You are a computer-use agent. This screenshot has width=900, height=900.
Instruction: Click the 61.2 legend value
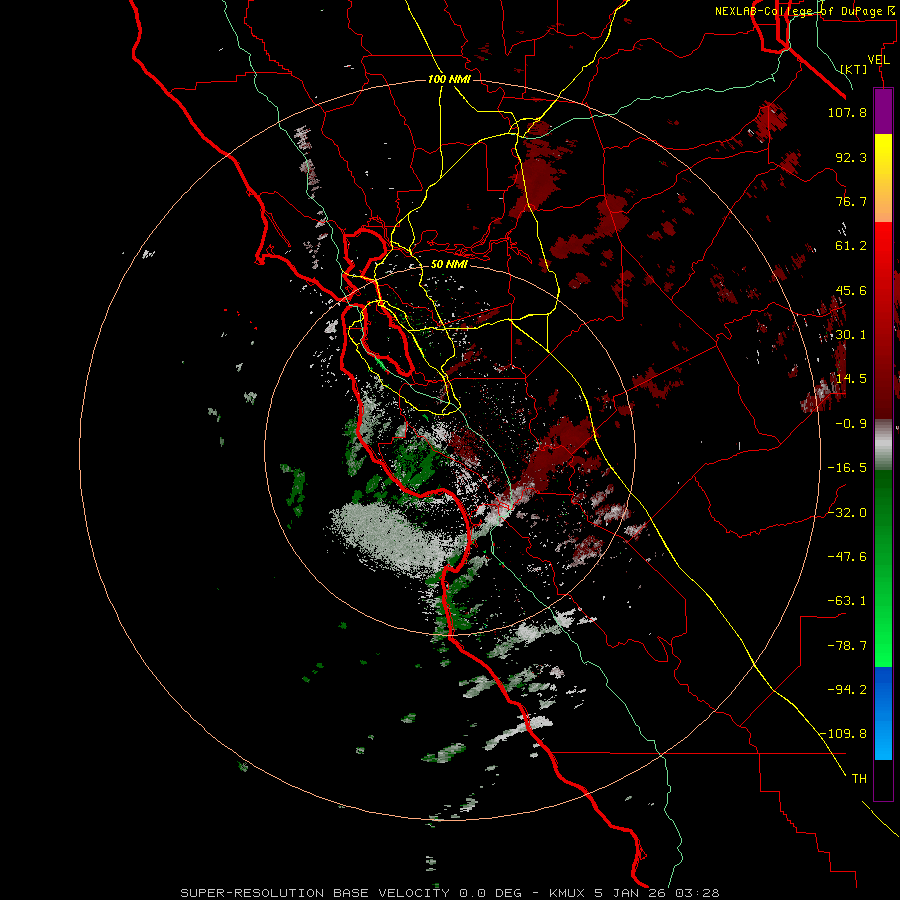(851, 246)
